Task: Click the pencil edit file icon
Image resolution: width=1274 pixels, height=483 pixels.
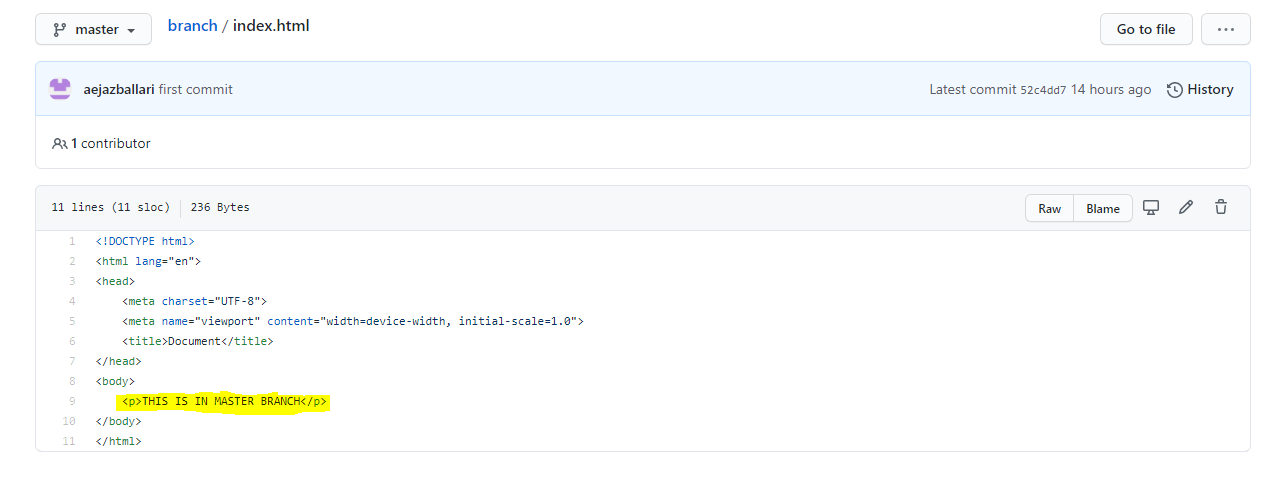Action: click(x=1186, y=207)
